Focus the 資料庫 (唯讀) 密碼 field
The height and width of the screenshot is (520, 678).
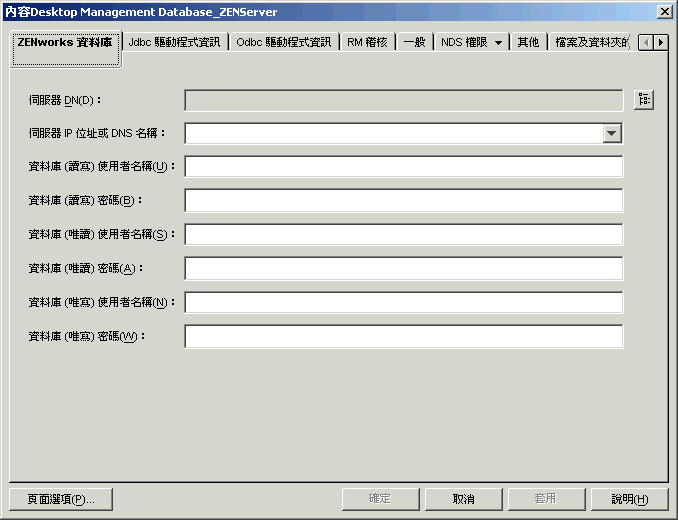tap(403, 268)
